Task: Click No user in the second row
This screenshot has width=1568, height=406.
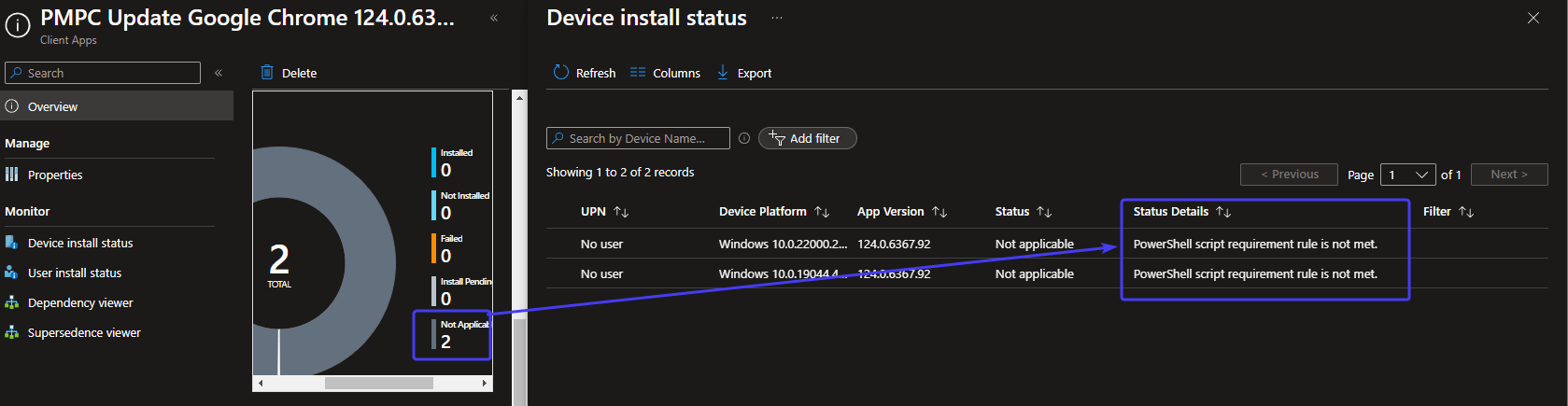Action: (601, 273)
